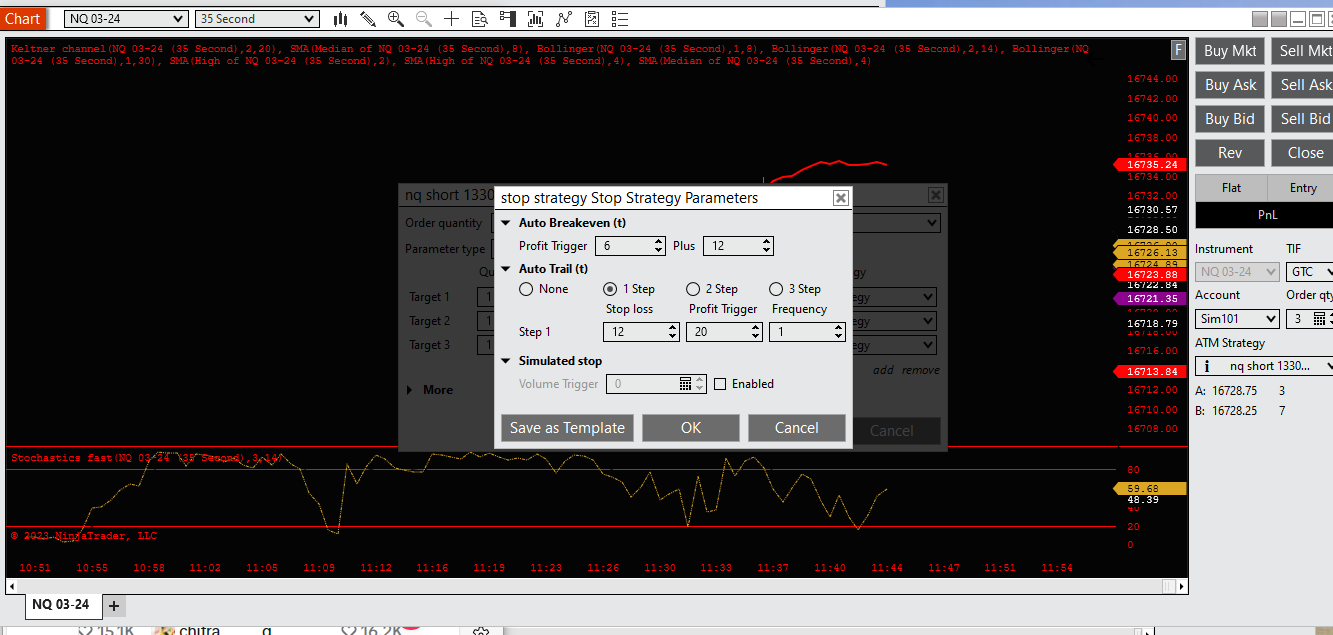The width and height of the screenshot is (1333, 635).
Task: Click the Rev reverse position button
Action: coord(1230,153)
